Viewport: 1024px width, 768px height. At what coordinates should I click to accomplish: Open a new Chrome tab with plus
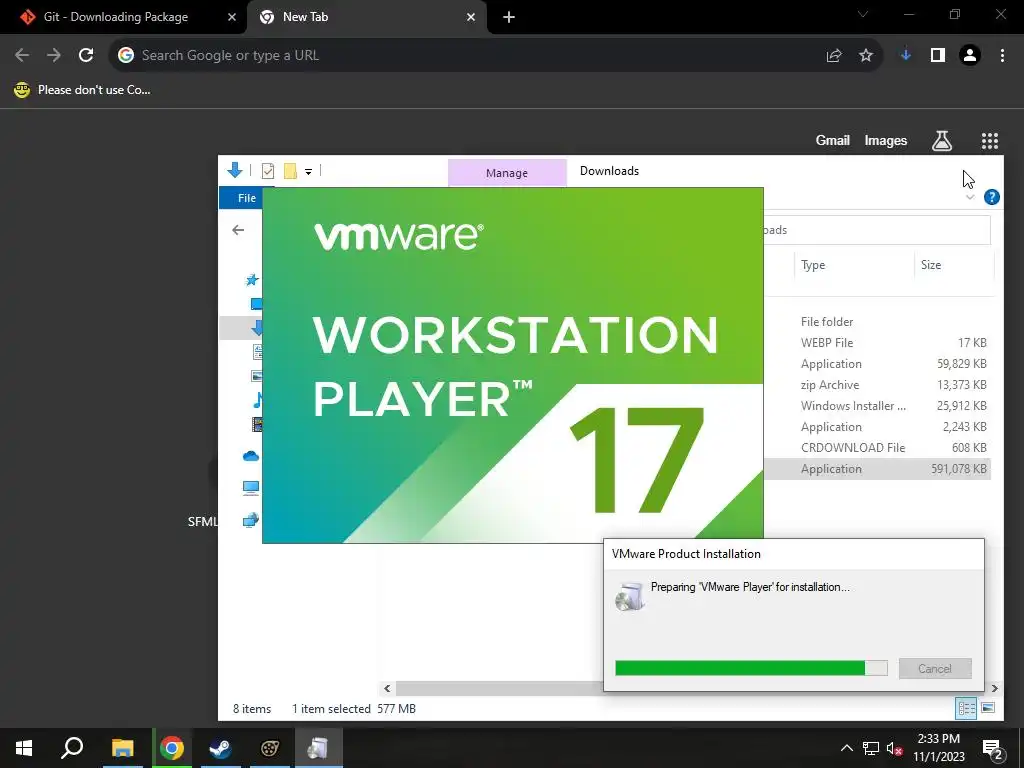click(x=509, y=18)
